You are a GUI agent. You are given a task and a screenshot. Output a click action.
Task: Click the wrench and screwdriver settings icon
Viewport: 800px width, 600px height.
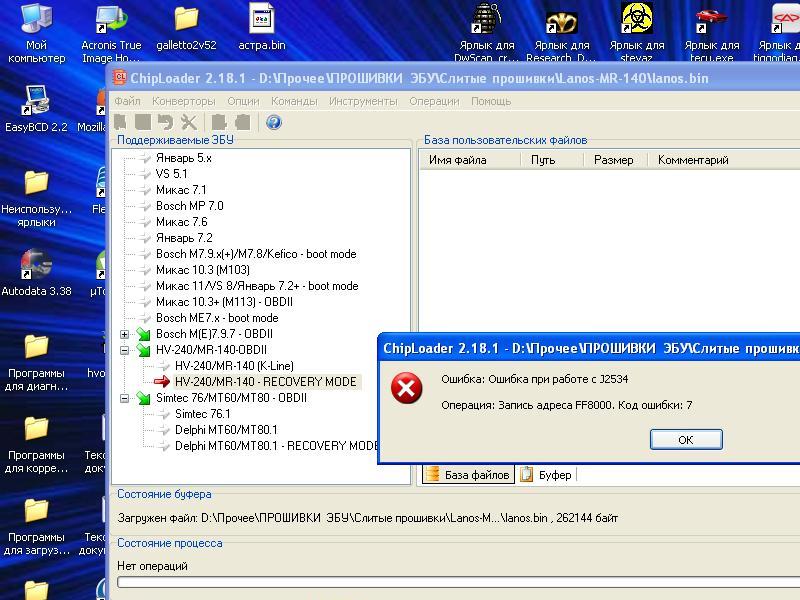pyautogui.click(x=189, y=122)
